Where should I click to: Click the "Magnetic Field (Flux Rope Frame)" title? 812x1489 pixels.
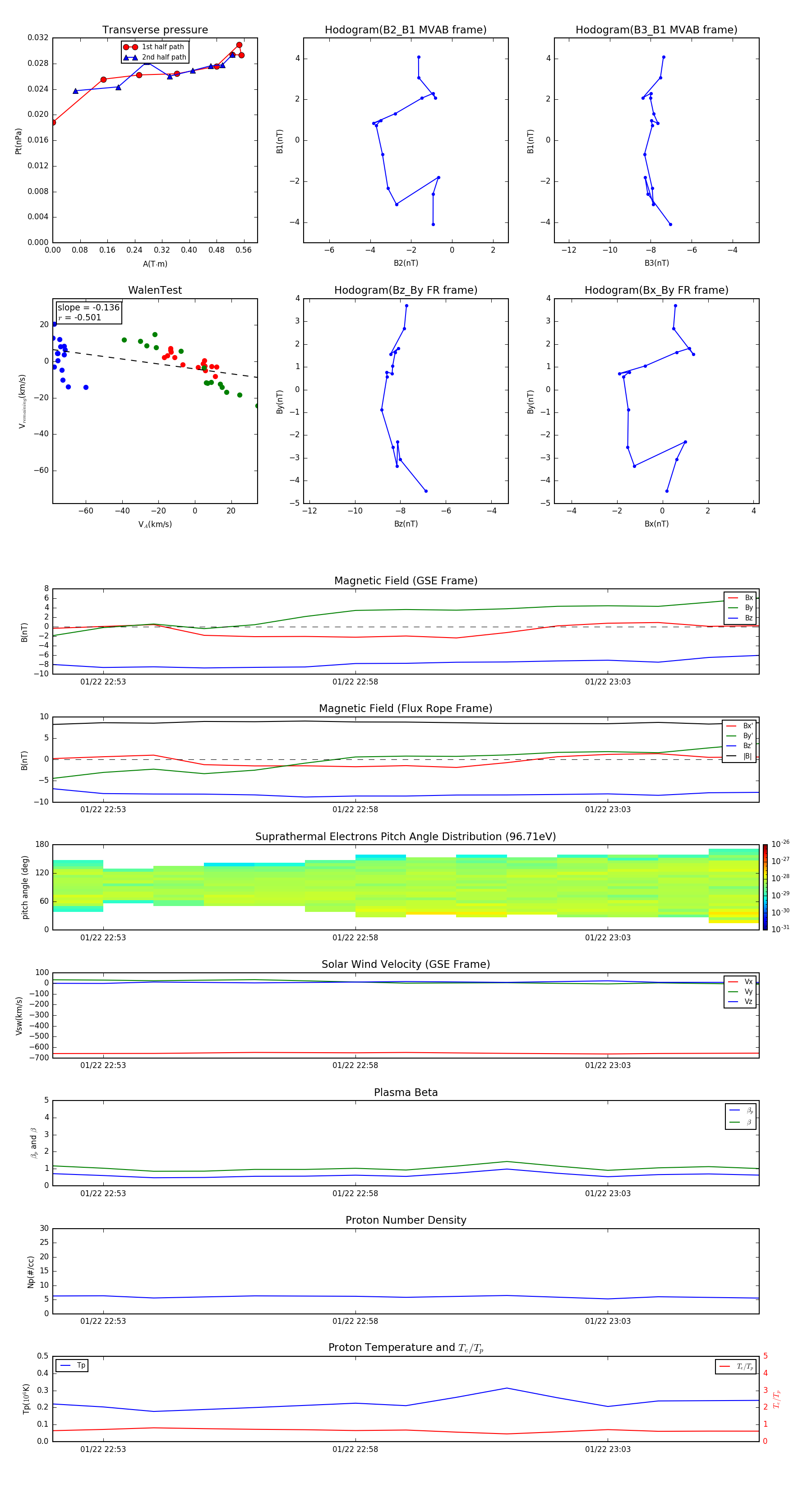tap(406, 709)
